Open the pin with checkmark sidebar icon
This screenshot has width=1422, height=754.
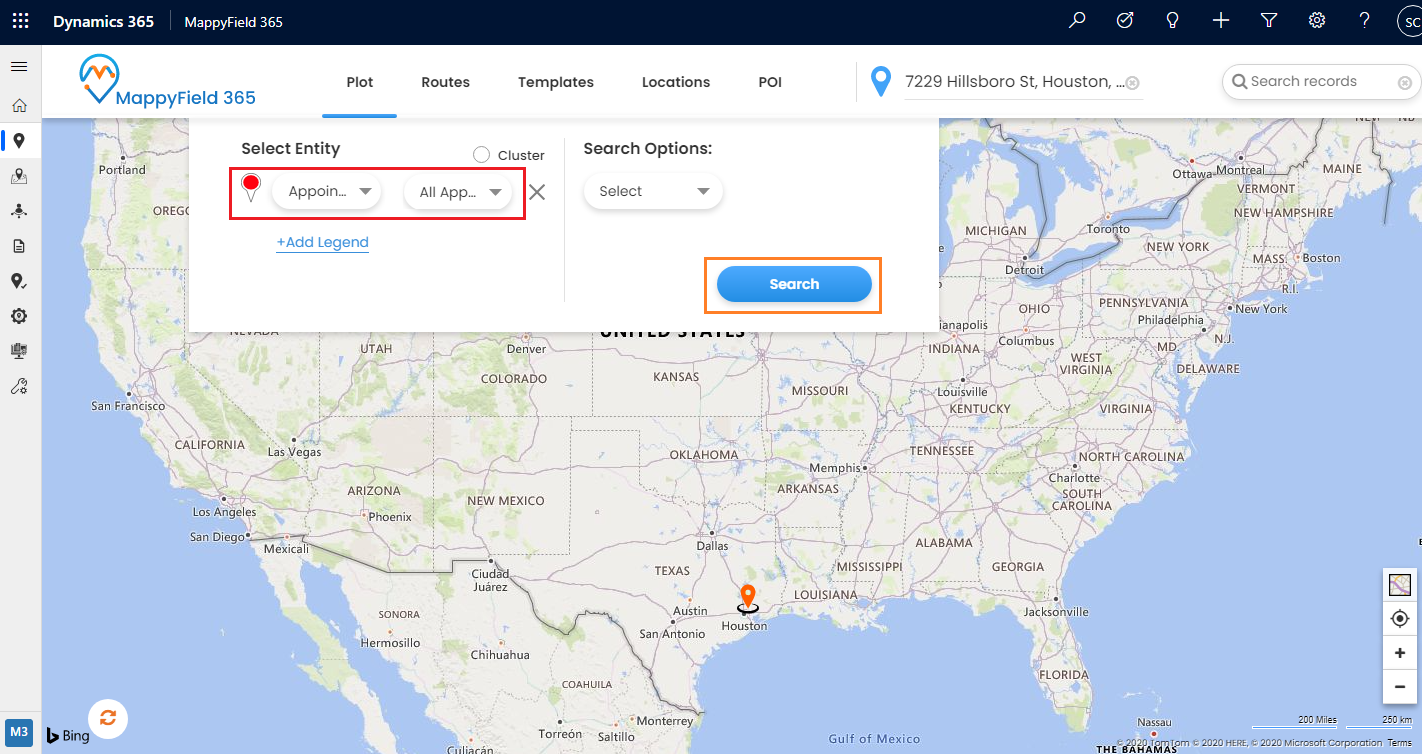pyautogui.click(x=19, y=281)
